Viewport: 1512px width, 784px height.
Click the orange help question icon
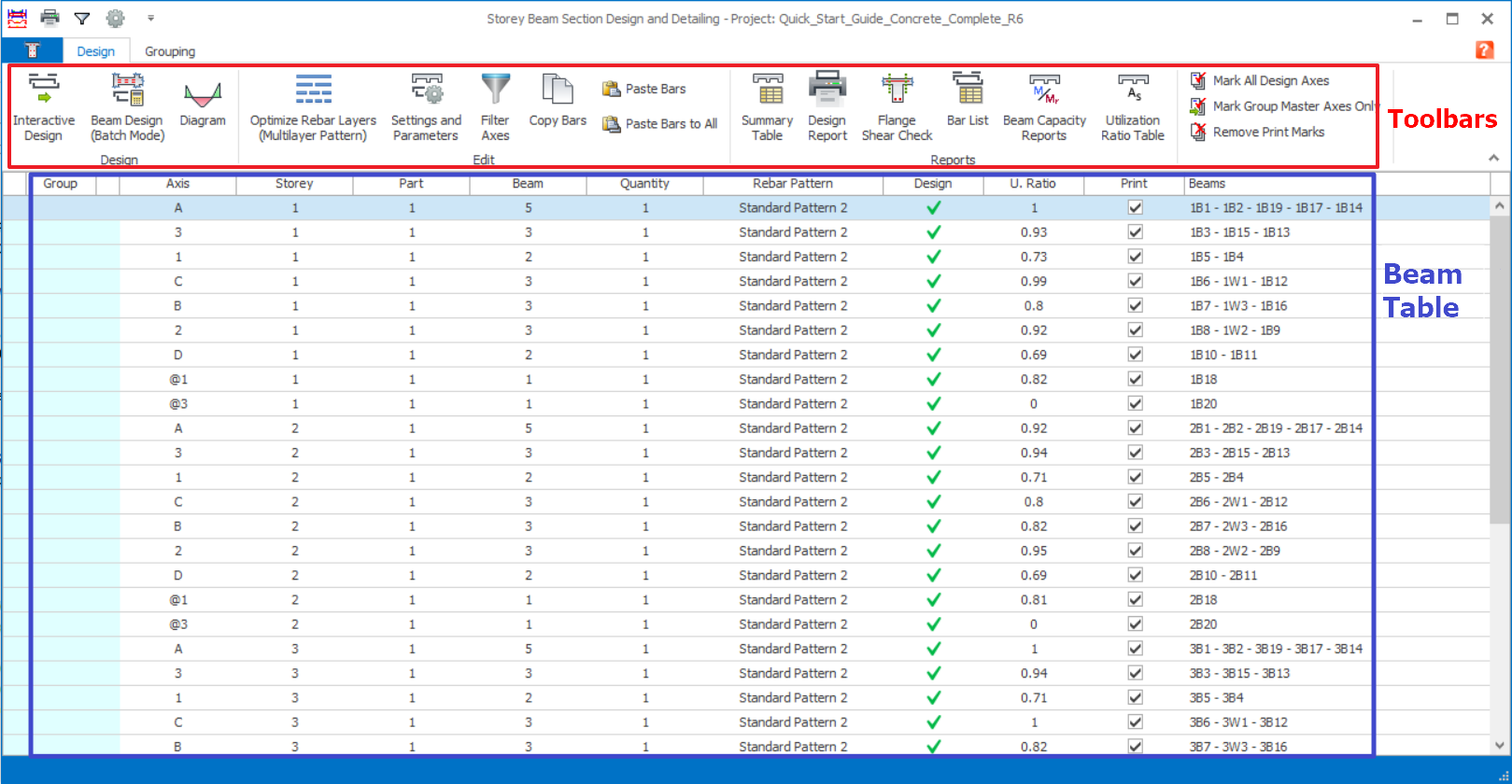tap(1484, 50)
